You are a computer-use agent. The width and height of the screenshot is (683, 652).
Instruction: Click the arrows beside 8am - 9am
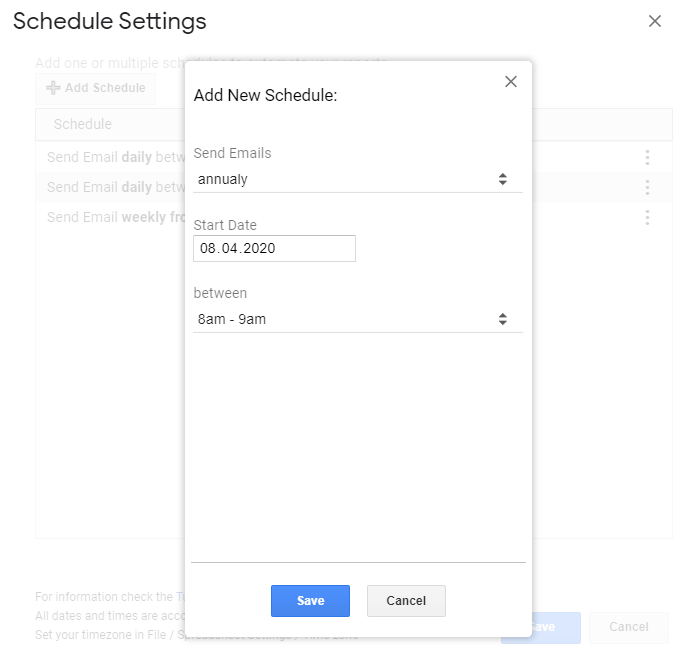point(503,319)
